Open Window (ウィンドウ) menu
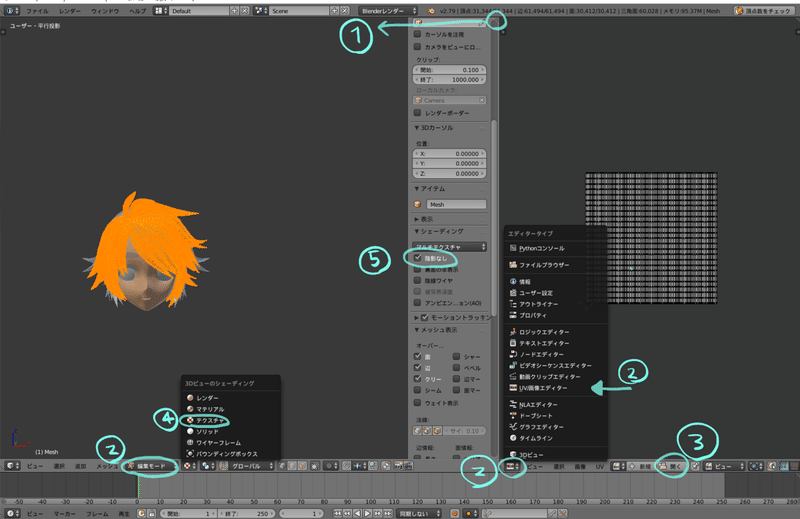Viewport: 800px width, 519px height. point(105,11)
